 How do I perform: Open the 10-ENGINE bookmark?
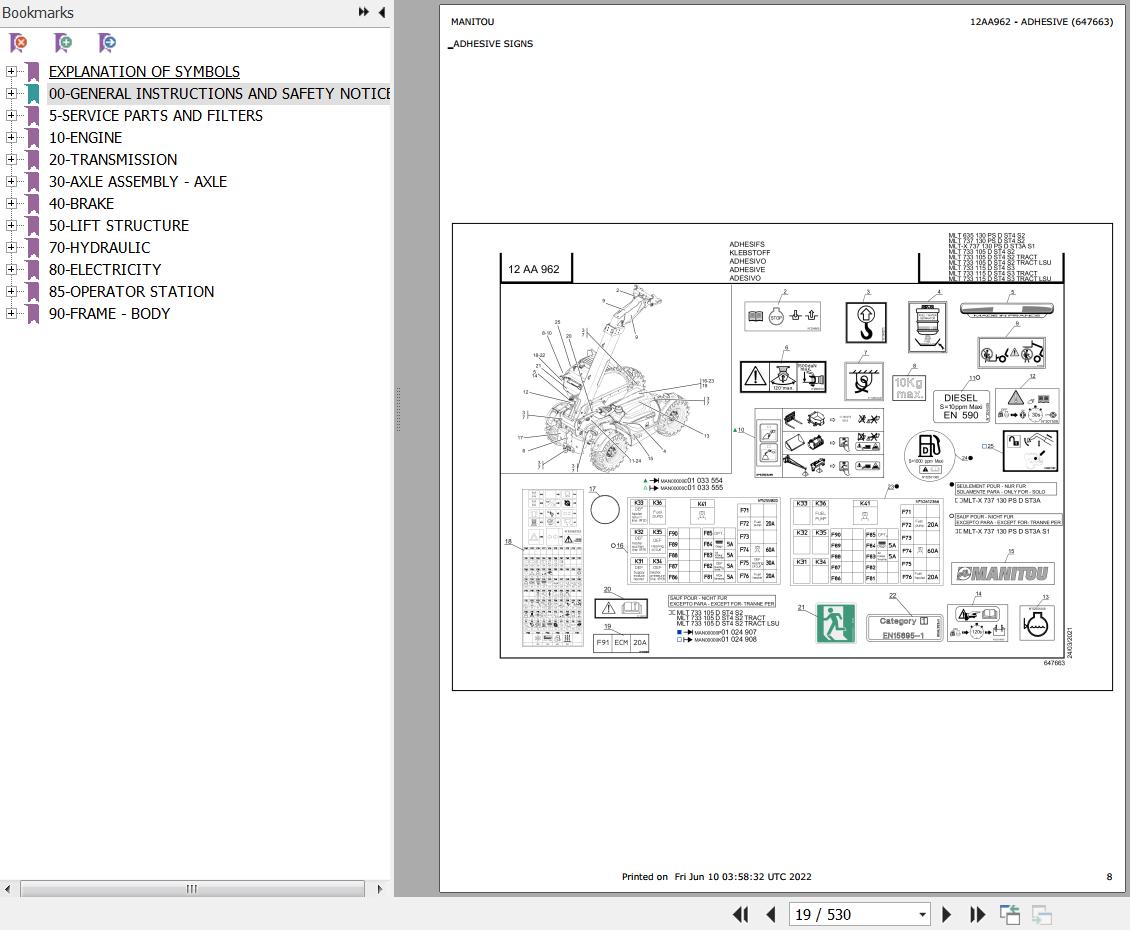[x=85, y=138]
